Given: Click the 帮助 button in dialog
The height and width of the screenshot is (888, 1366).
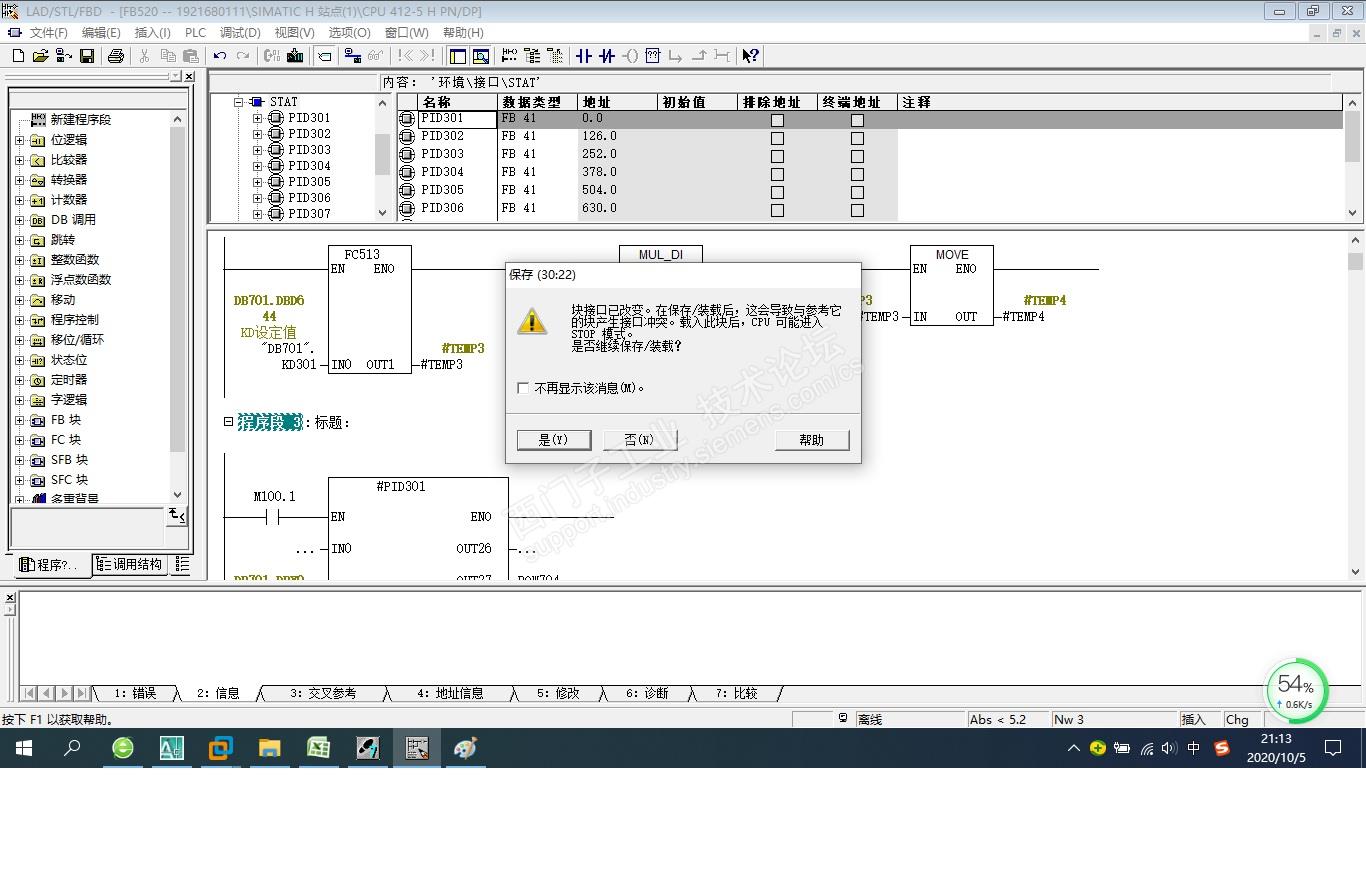Looking at the screenshot, I should (x=812, y=440).
